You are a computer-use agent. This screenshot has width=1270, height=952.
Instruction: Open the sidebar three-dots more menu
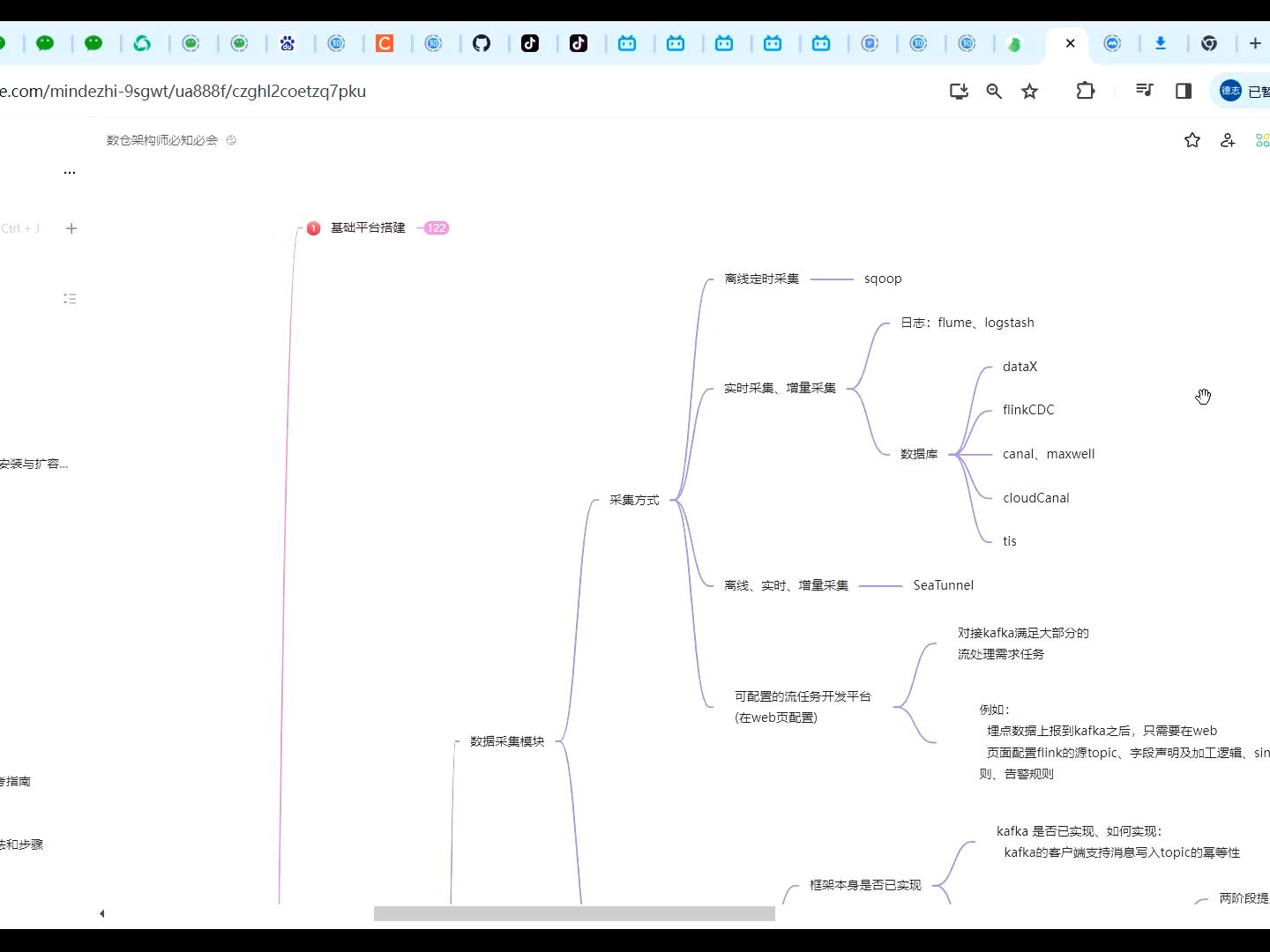[x=70, y=173]
